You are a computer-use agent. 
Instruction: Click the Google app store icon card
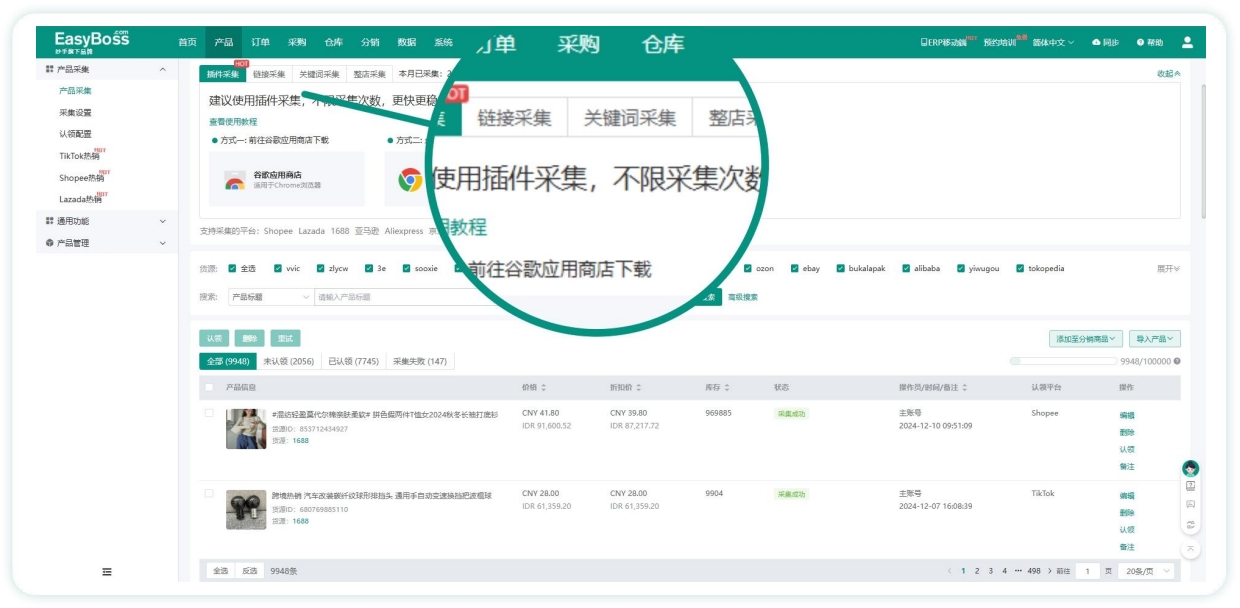click(287, 179)
